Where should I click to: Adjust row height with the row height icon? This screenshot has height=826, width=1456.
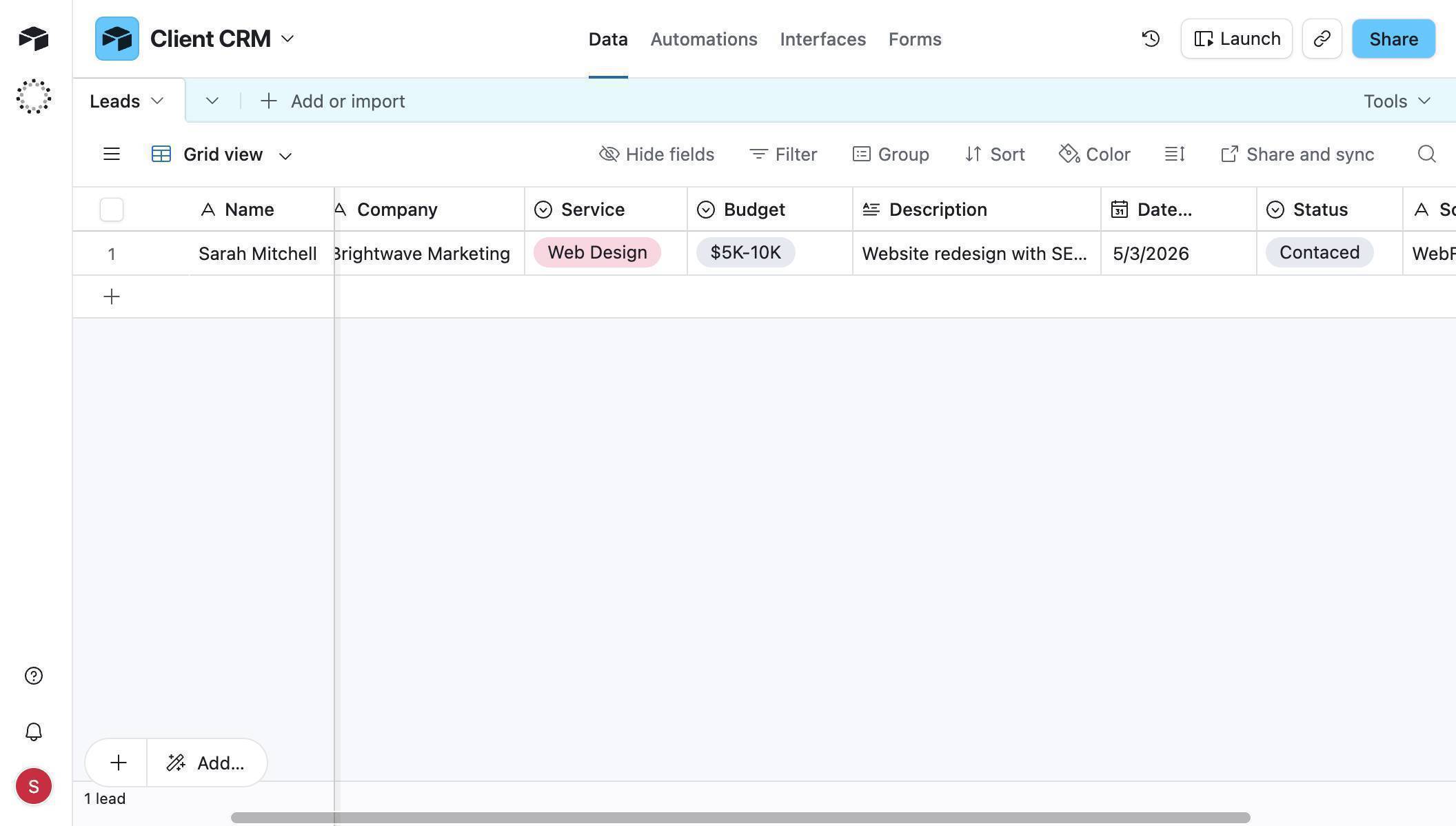click(1174, 154)
